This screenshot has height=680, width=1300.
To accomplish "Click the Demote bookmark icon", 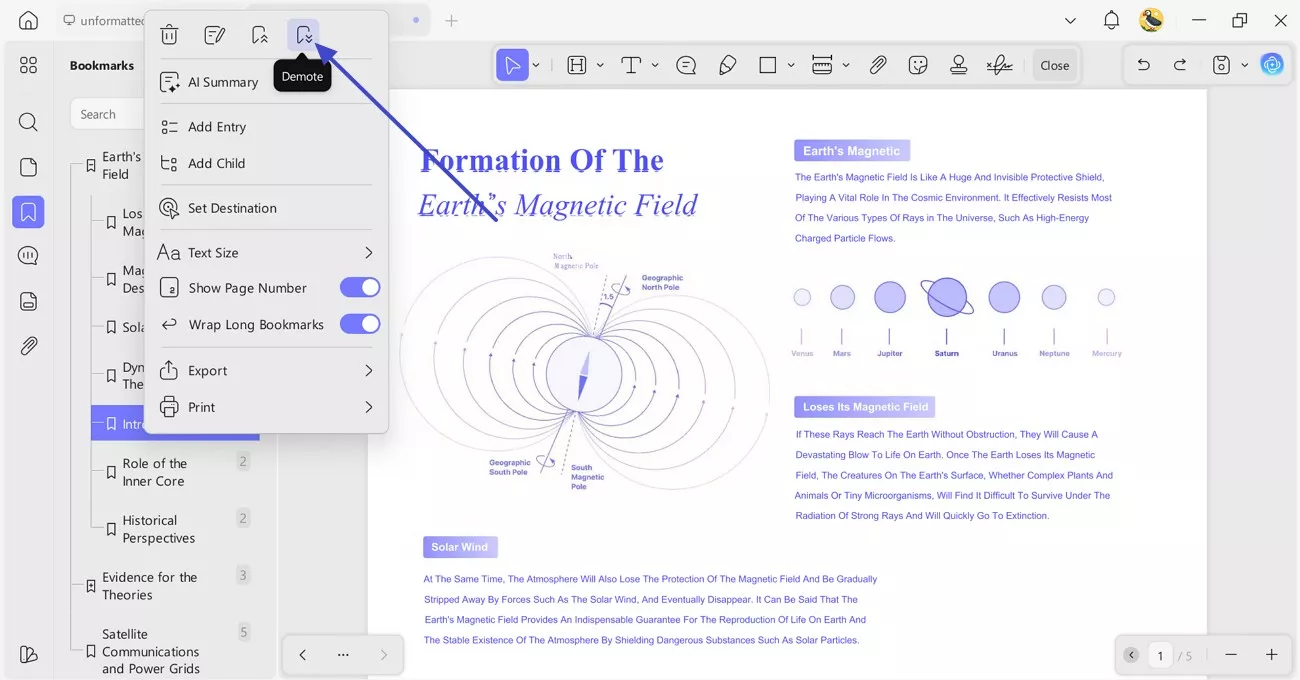I will 304,35.
